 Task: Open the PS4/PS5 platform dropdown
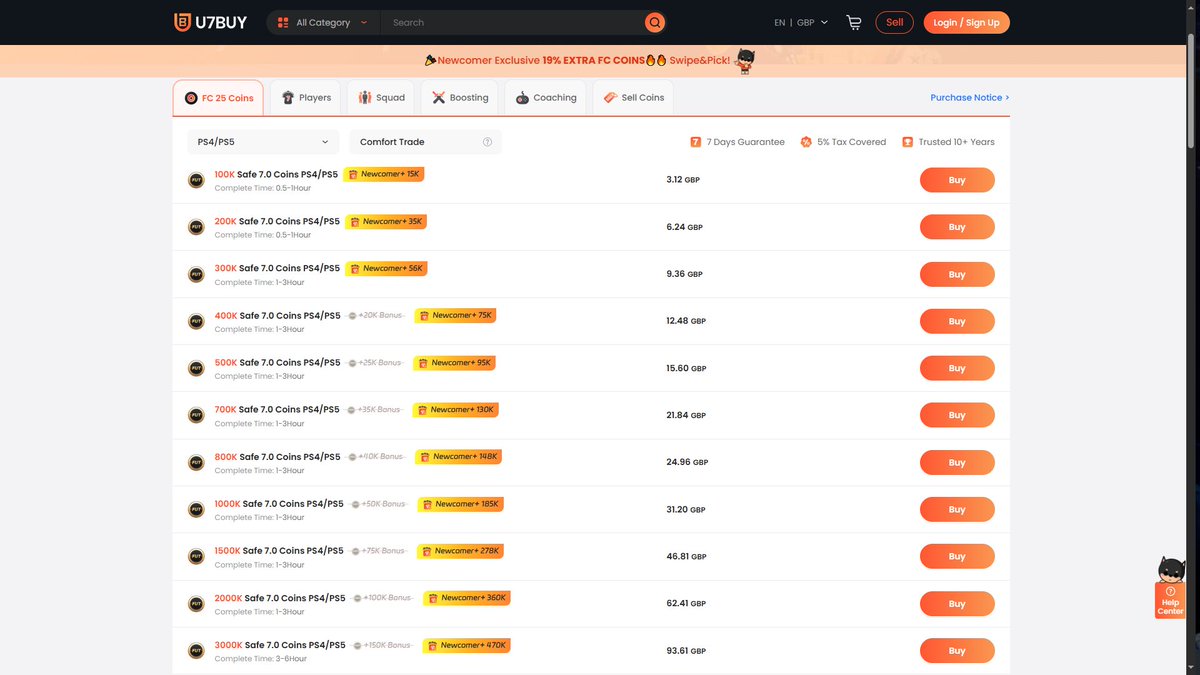[262, 142]
